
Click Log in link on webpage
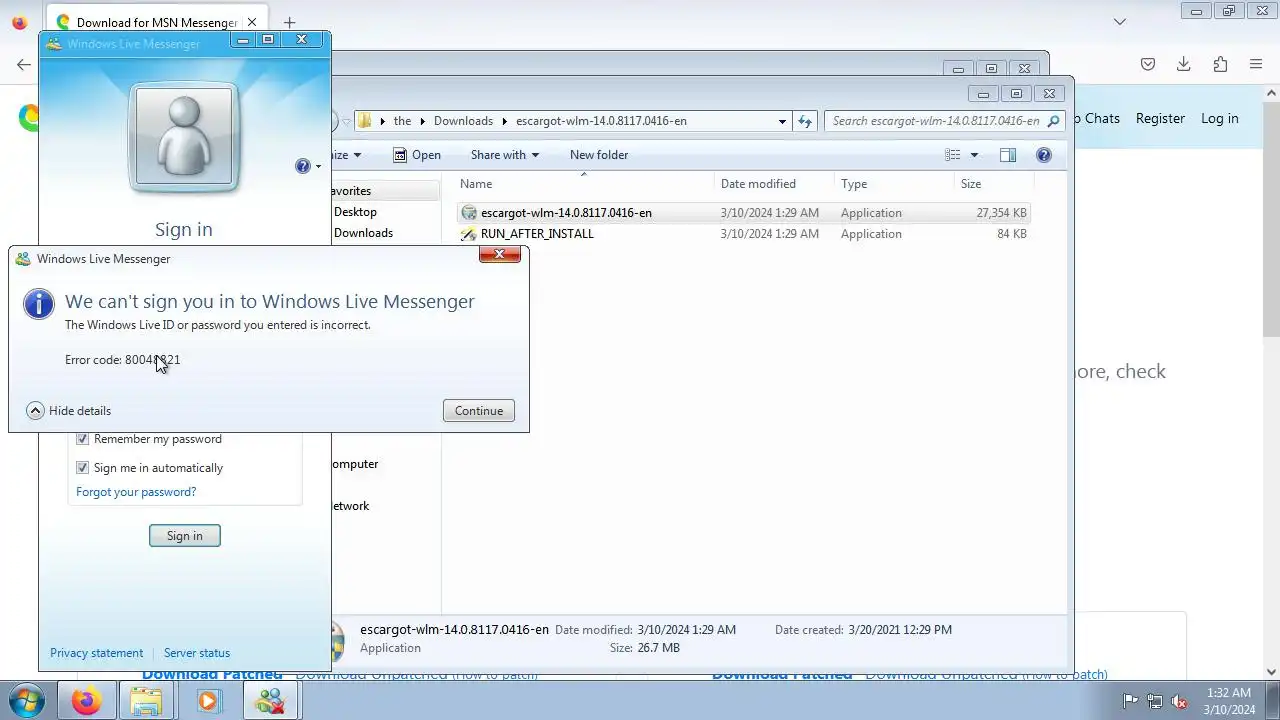(x=1219, y=118)
